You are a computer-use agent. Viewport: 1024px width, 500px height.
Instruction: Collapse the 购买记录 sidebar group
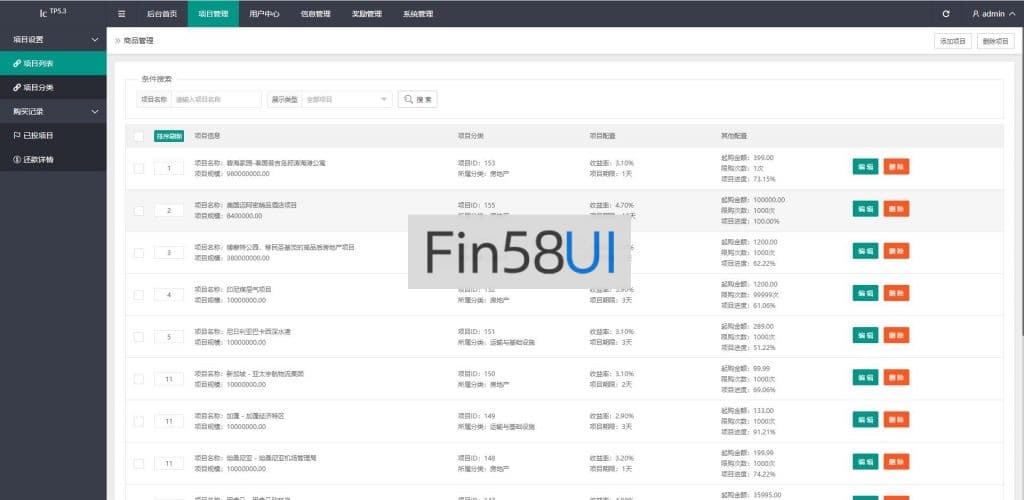[95, 111]
